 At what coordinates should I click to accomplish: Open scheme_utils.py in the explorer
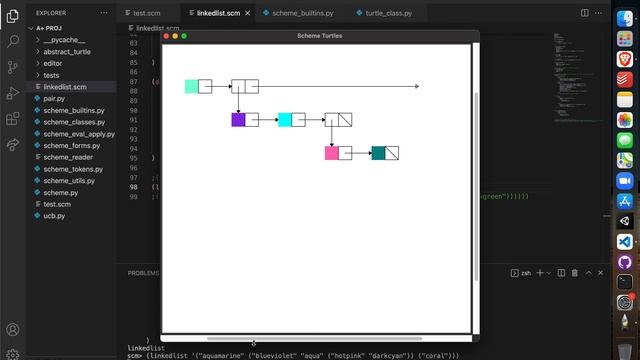coord(69,181)
